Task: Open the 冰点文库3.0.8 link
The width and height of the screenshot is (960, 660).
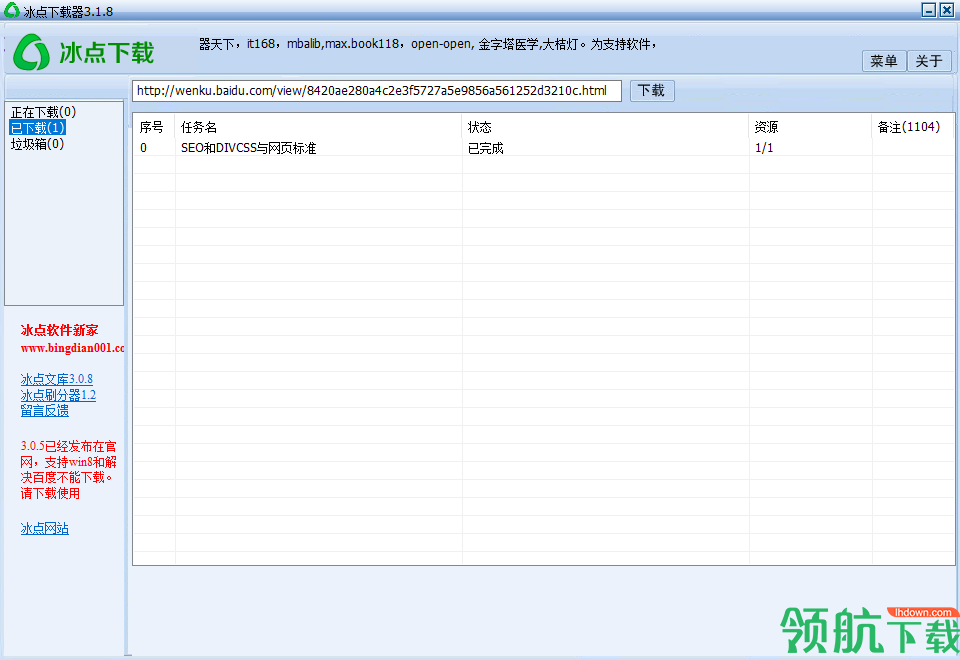Action: coord(56,379)
